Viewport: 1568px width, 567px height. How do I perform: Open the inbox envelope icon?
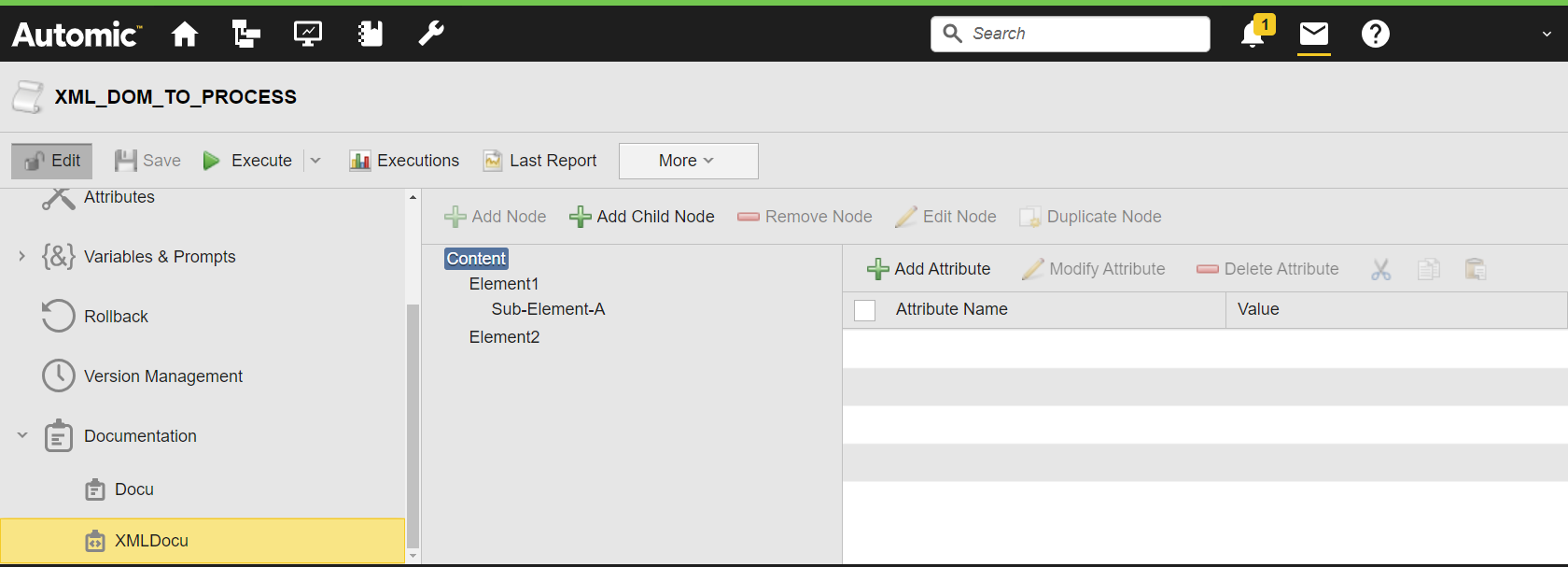tap(1313, 34)
